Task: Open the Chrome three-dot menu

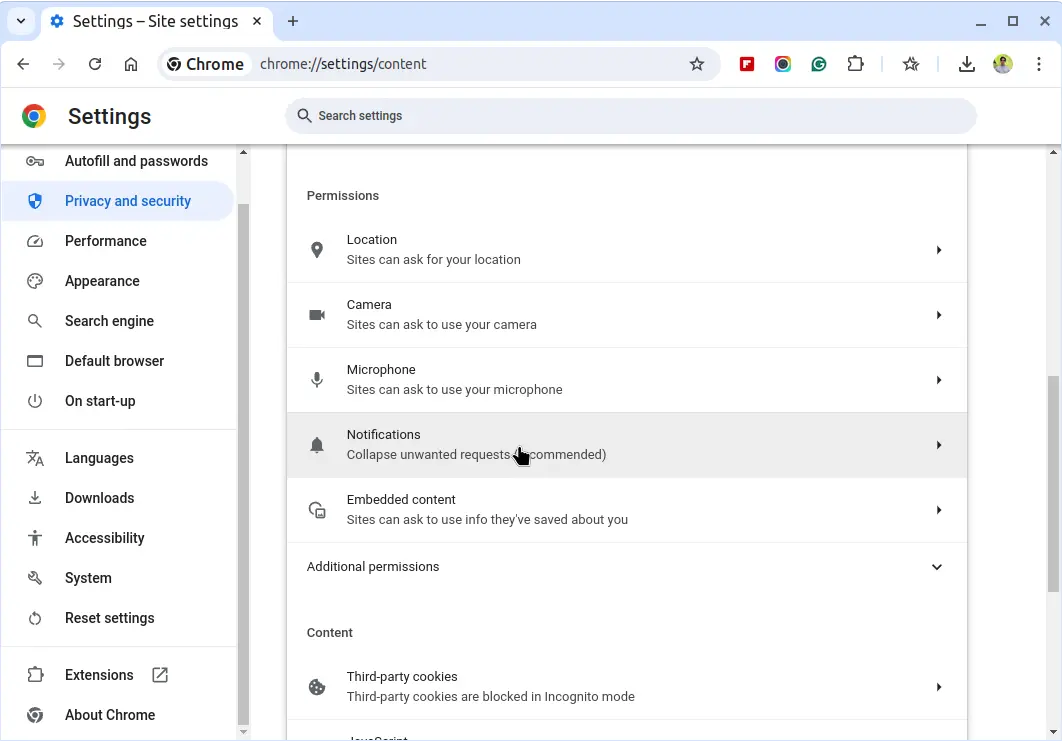Action: click(x=1038, y=64)
